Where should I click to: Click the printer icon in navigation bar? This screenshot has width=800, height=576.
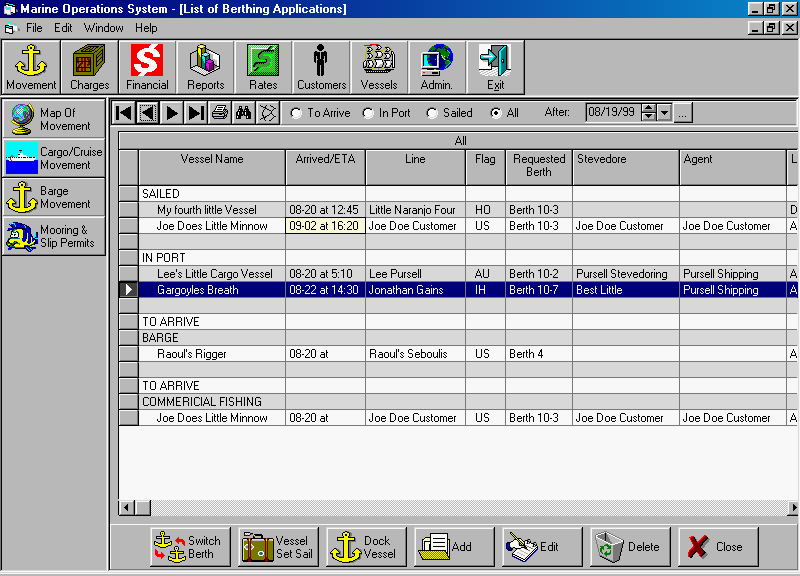point(219,113)
